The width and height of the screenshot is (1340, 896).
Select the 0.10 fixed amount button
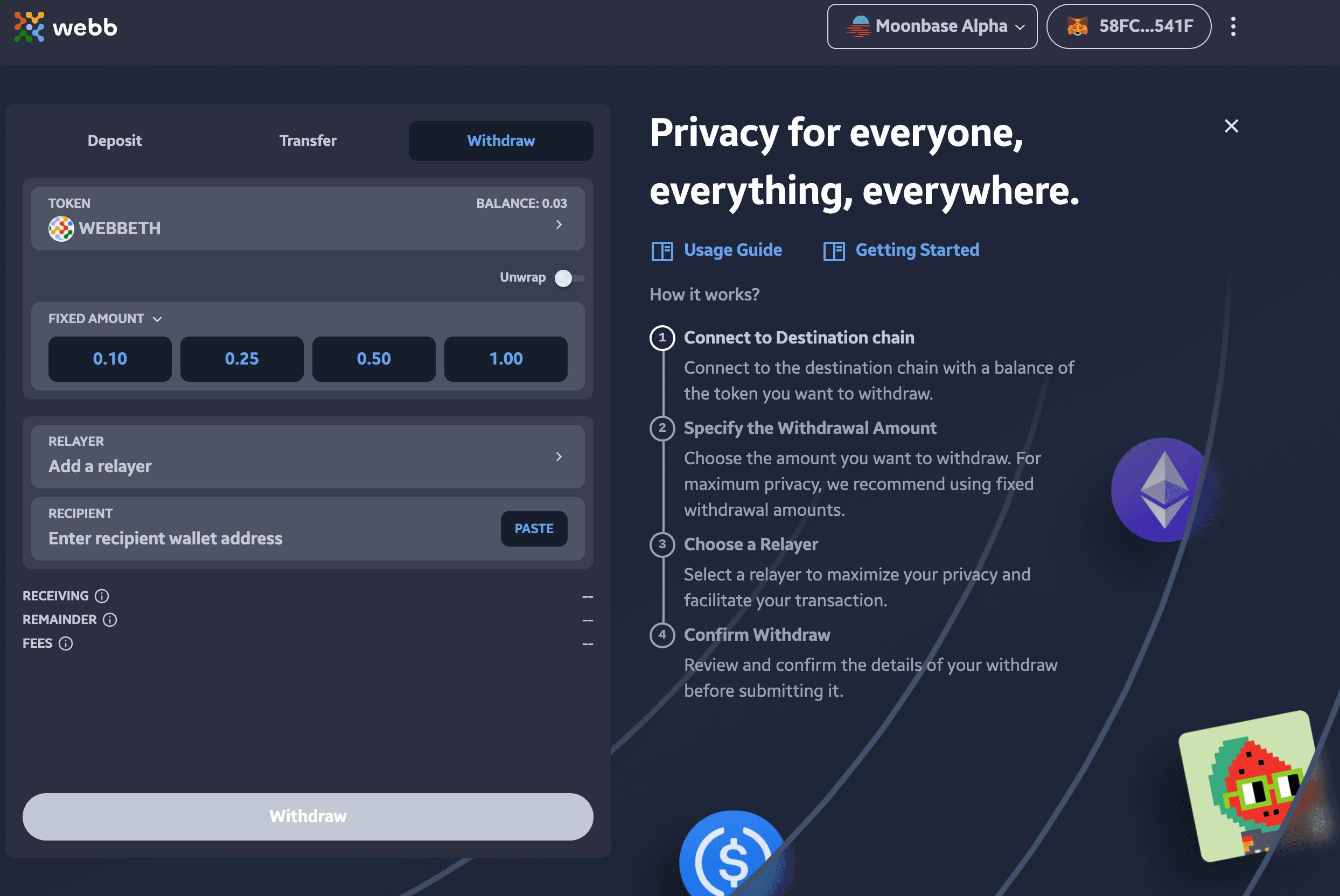click(109, 358)
